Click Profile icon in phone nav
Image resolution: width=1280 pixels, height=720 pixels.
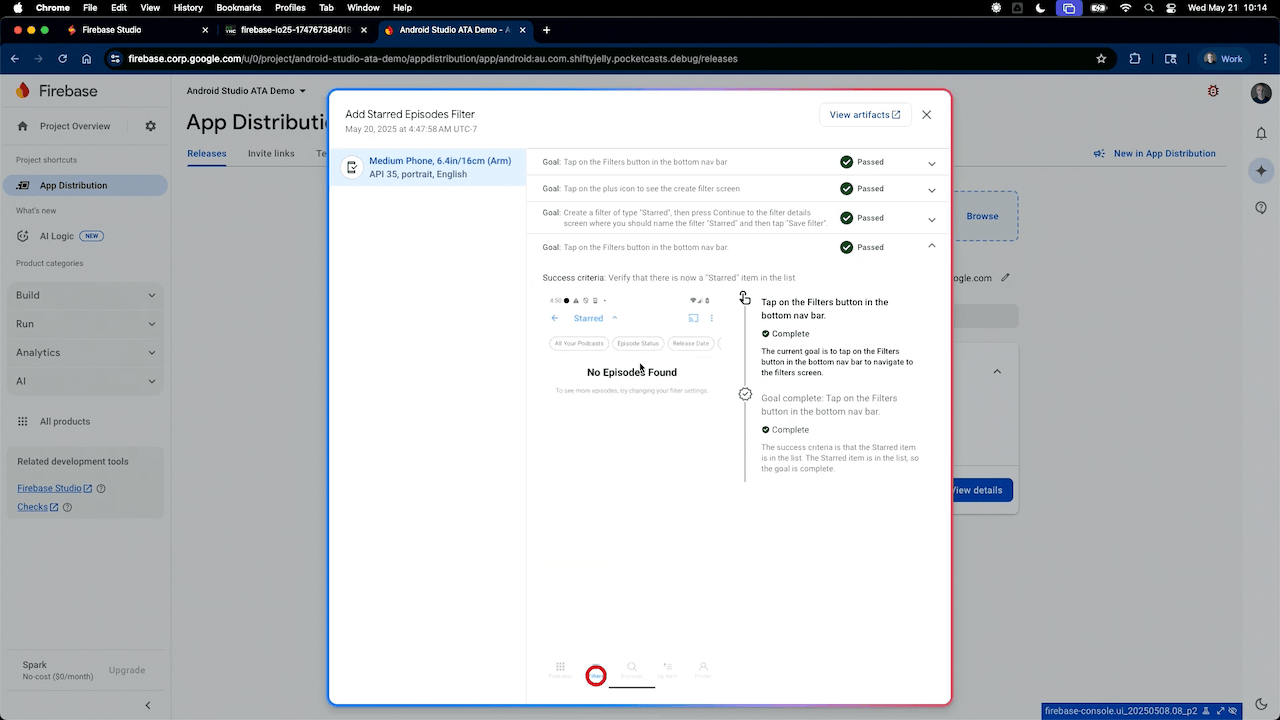pos(703,669)
